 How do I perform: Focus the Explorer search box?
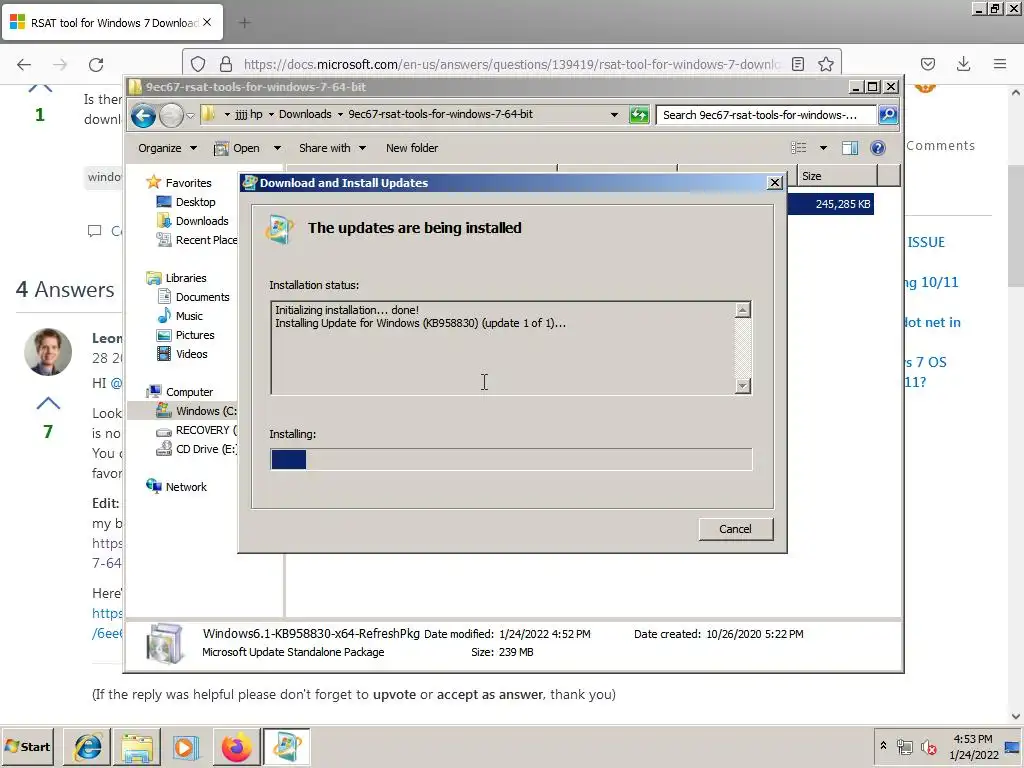(x=765, y=115)
